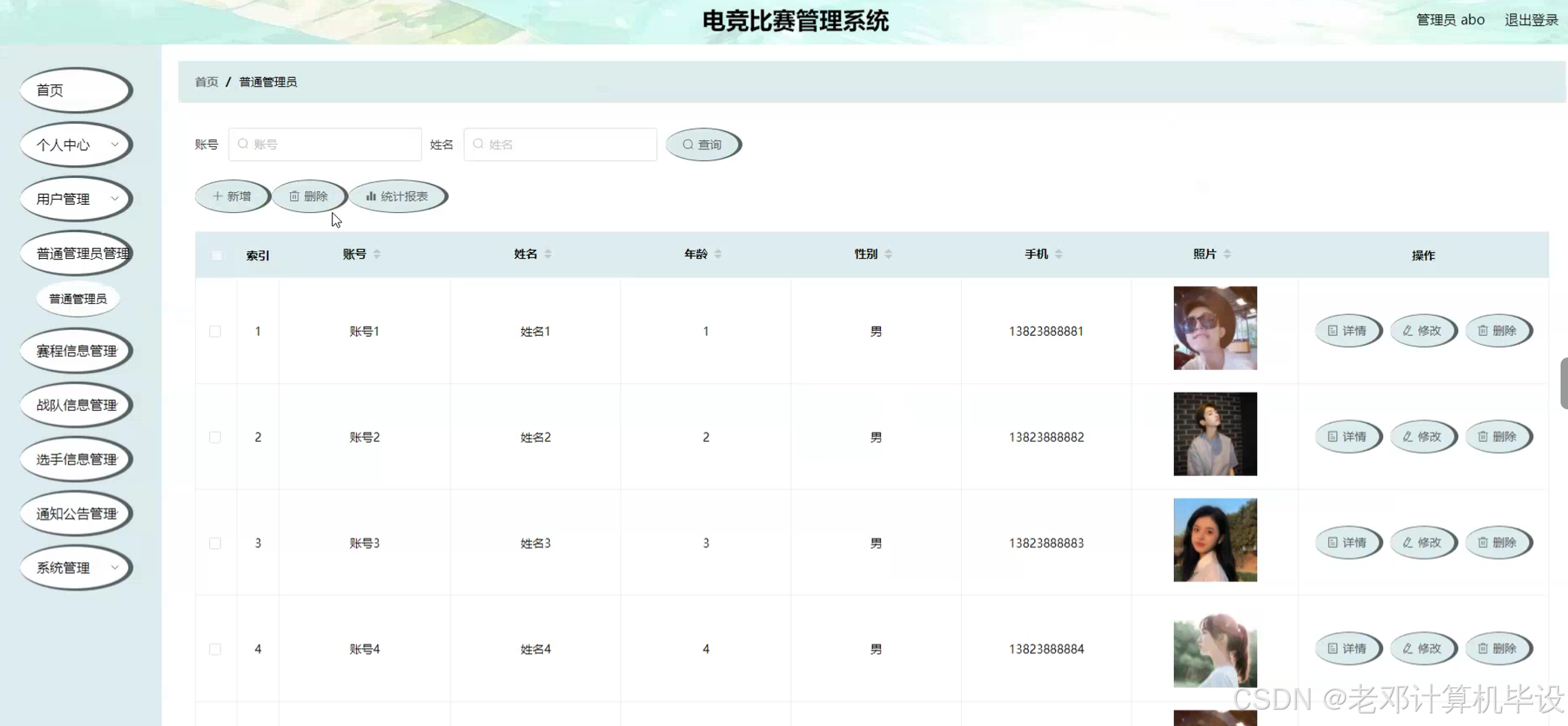Open photo thumbnail of 账号2
This screenshot has height=726, width=1568.
[1215, 434]
